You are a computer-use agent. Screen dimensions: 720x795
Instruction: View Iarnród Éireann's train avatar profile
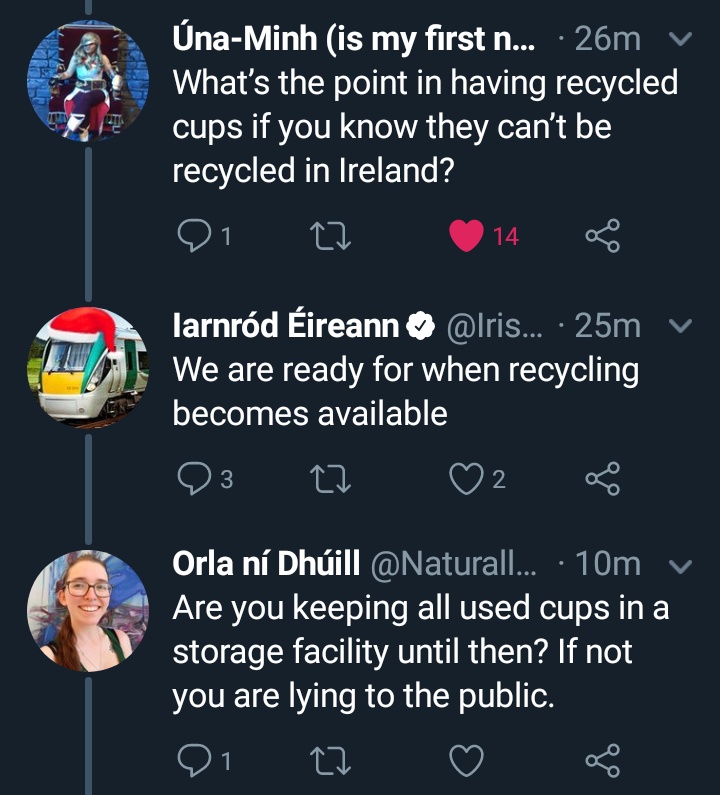(87, 368)
